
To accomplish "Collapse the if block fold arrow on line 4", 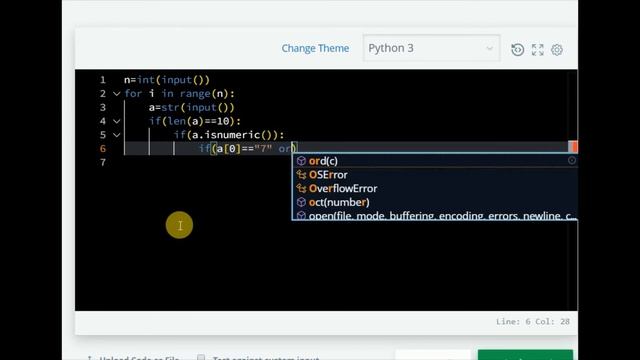I will pyautogui.click(x=116, y=121).
